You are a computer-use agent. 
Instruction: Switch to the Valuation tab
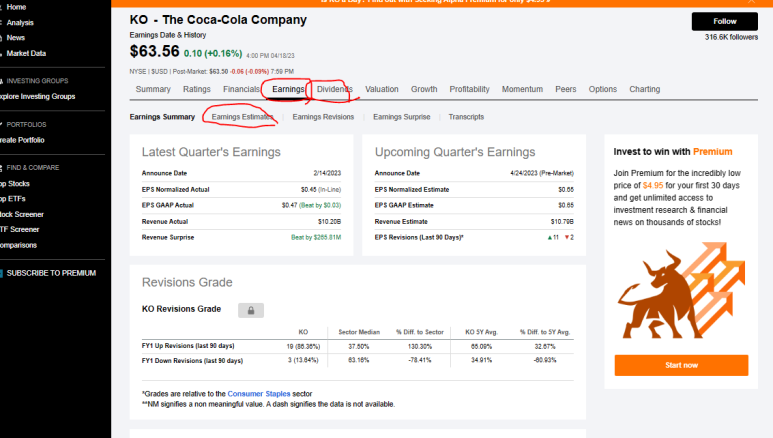(x=382, y=89)
